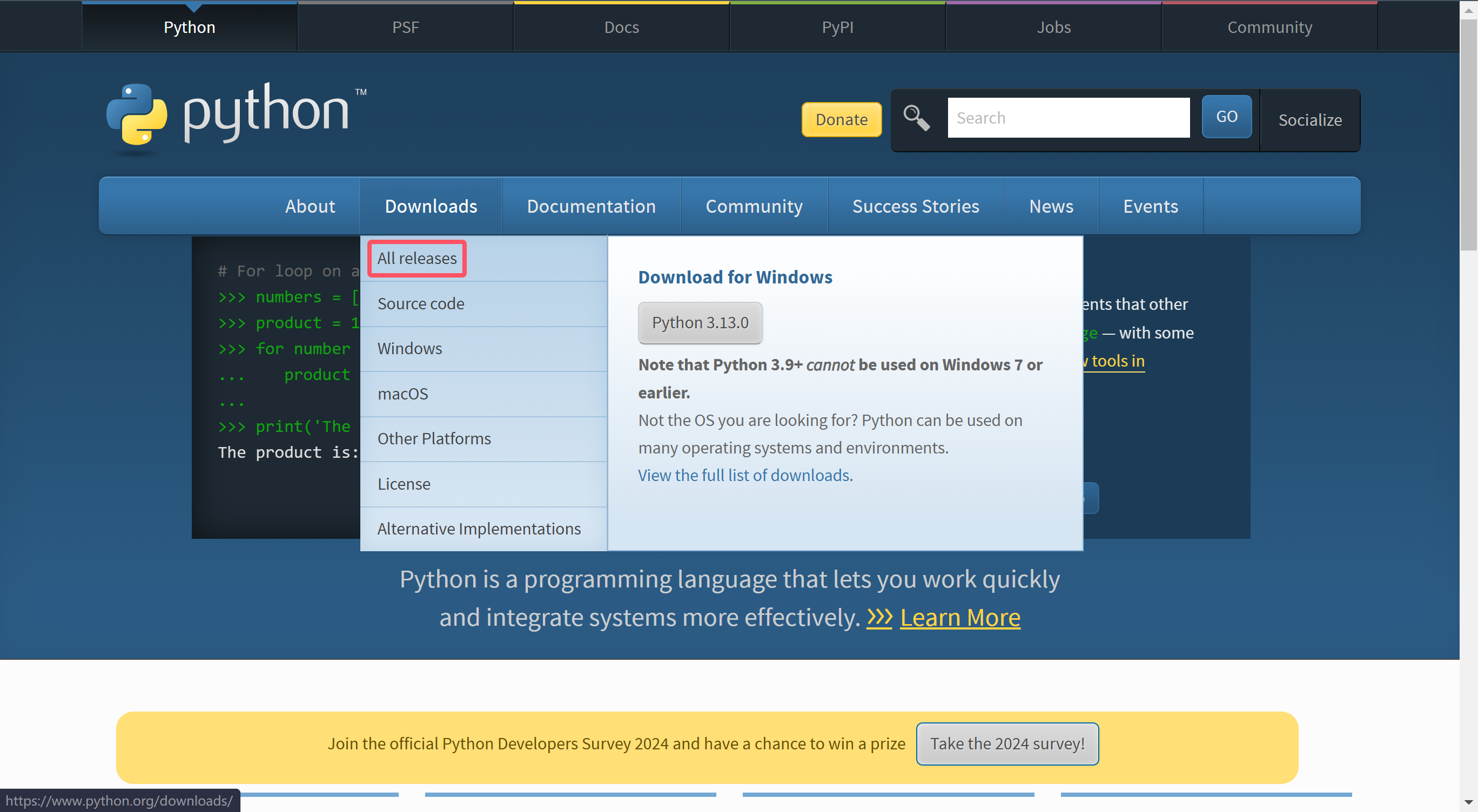The height and width of the screenshot is (812, 1478).
Task: Switch to the PyPI top tab
Action: tap(837, 27)
